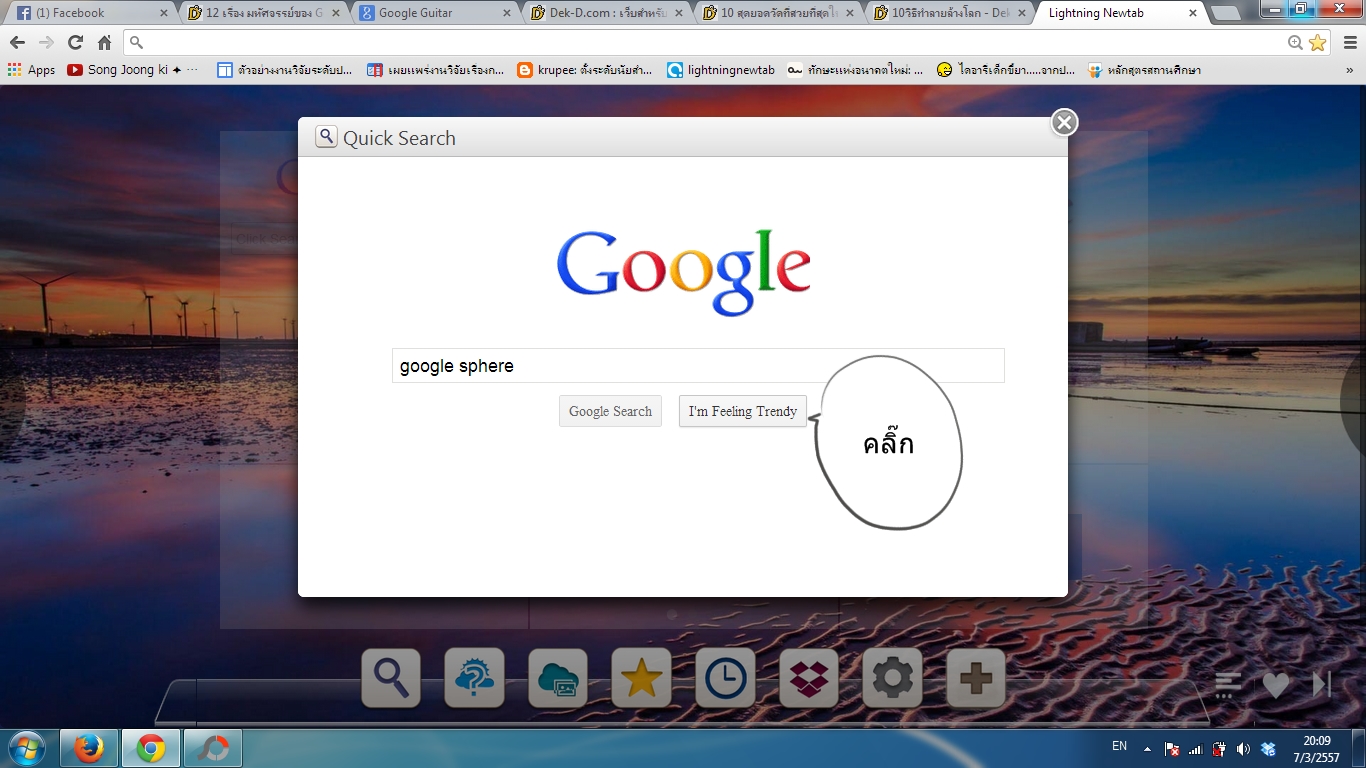The image size is (1366, 768).
Task: Open the Chrome hamburger menu
Action: [x=1350, y=43]
